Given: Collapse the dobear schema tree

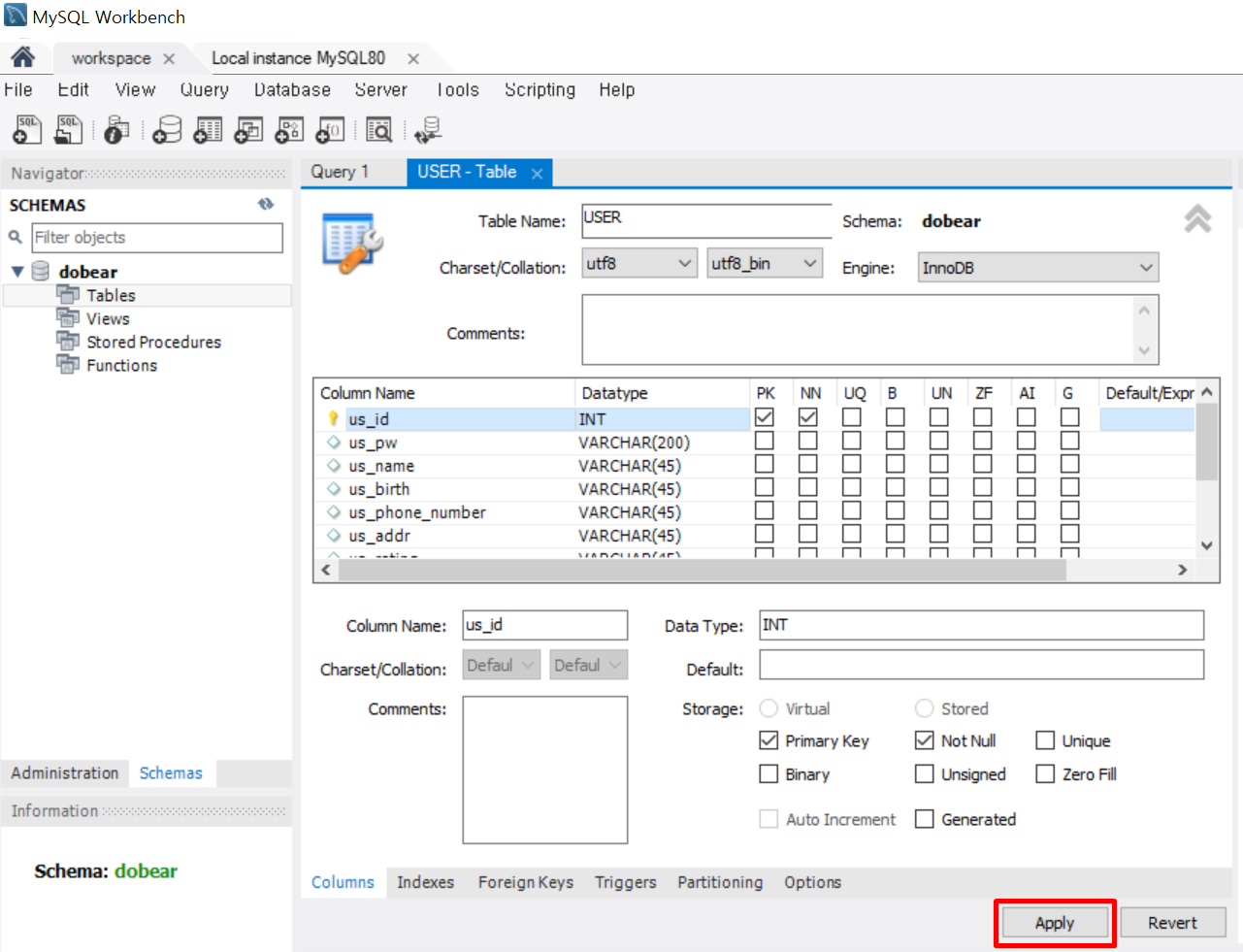Looking at the screenshot, I should 17,272.
